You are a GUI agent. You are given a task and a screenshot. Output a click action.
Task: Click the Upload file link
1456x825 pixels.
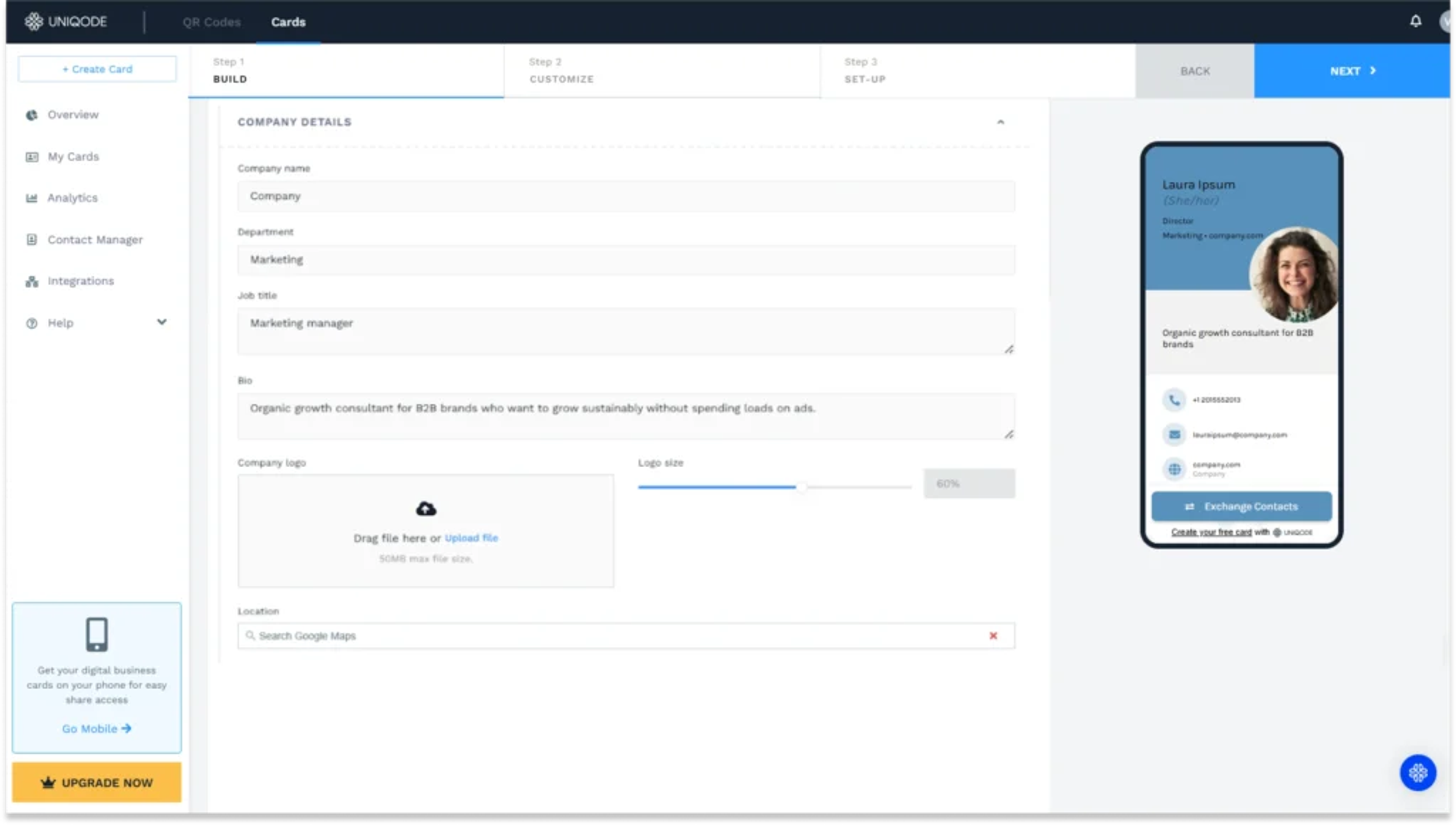471,538
